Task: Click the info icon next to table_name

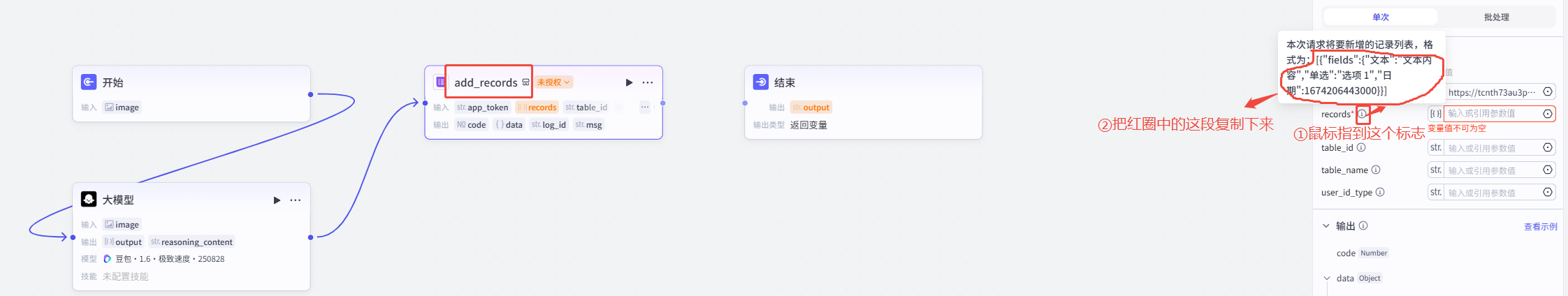Action: tap(1376, 170)
